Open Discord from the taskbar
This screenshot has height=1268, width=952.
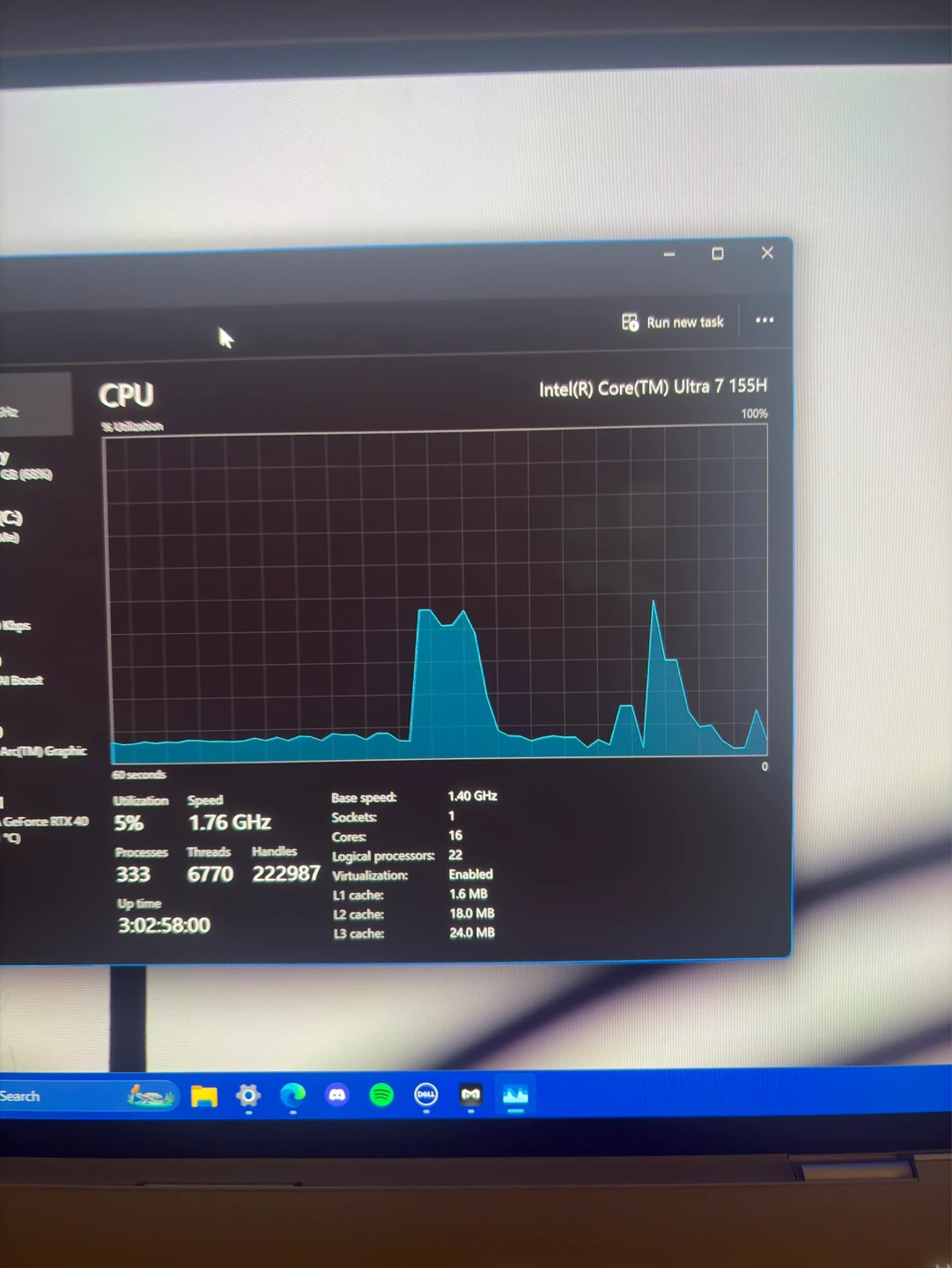(337, 1095)
